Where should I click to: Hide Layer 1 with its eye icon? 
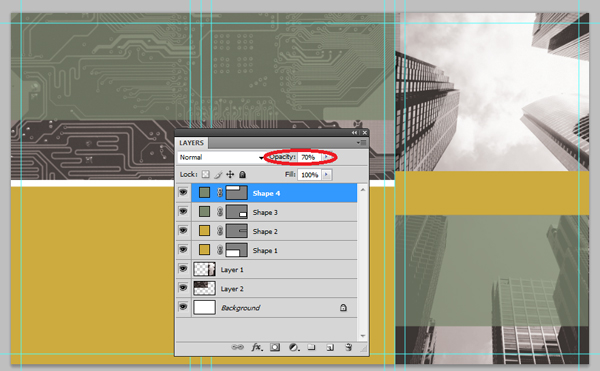tap(183, 269)
